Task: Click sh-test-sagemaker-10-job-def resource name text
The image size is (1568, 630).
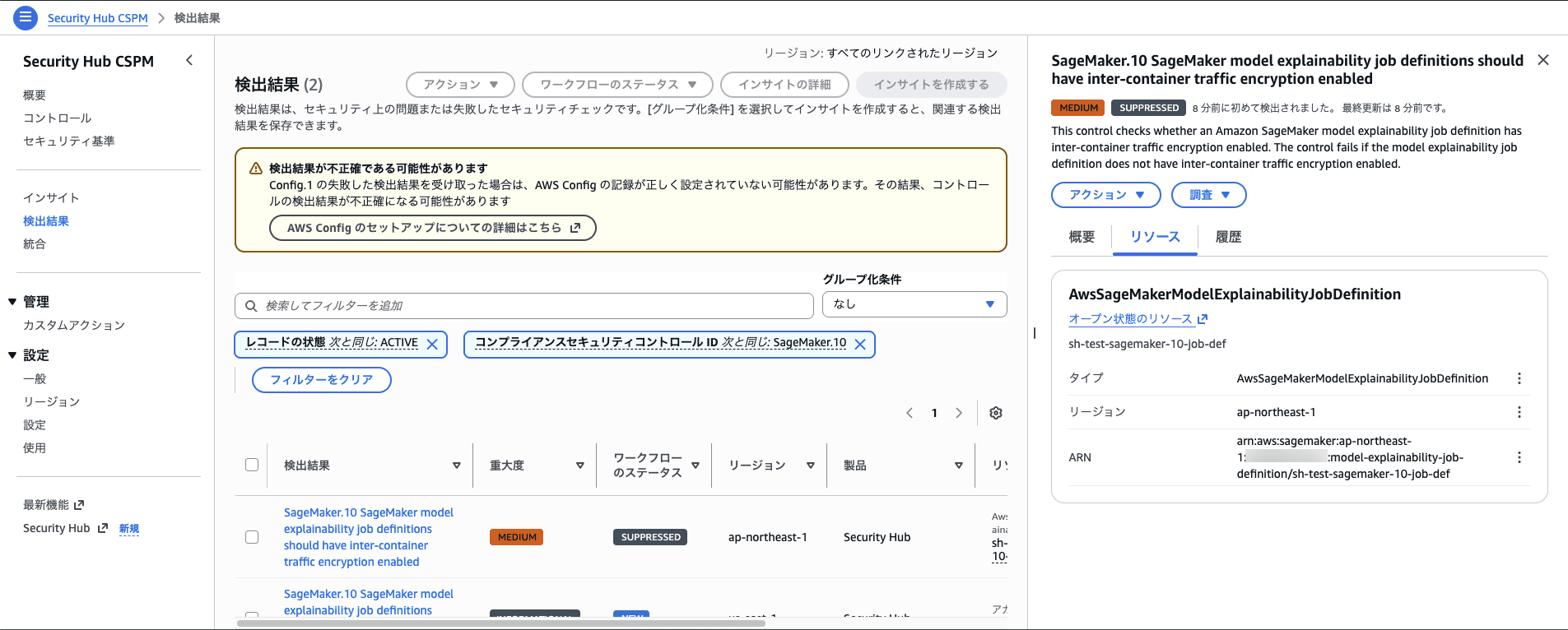Action: click(x=1147, y=344)
